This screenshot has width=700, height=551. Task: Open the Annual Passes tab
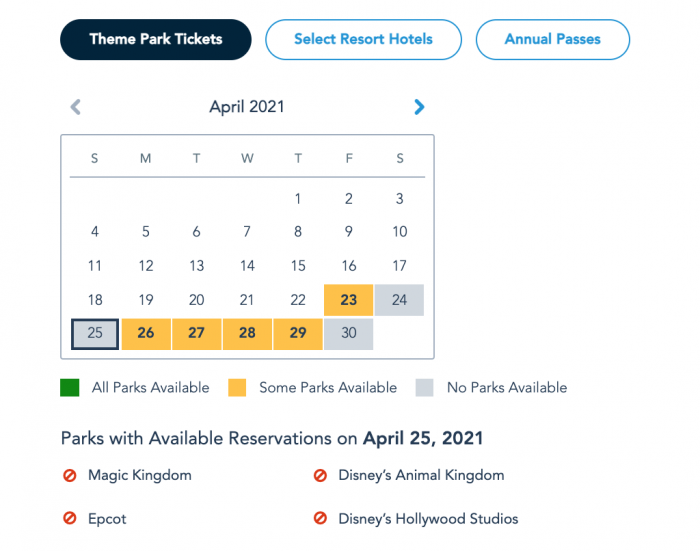(x=552, y=40)
